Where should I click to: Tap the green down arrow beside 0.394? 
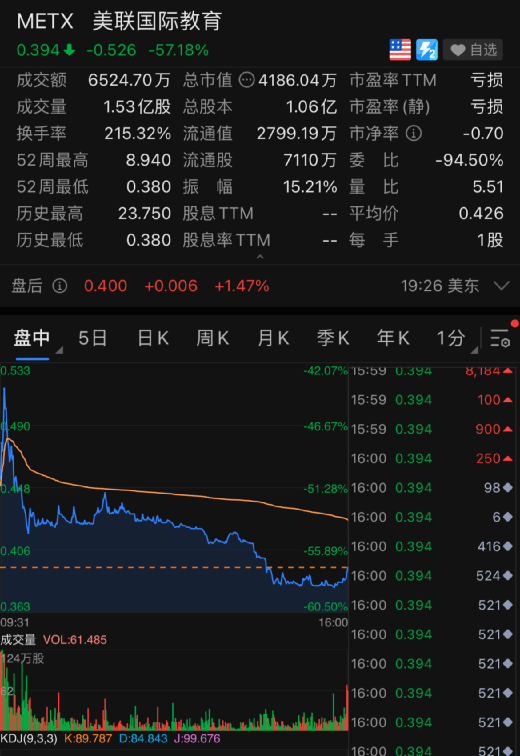coord(69,50)
